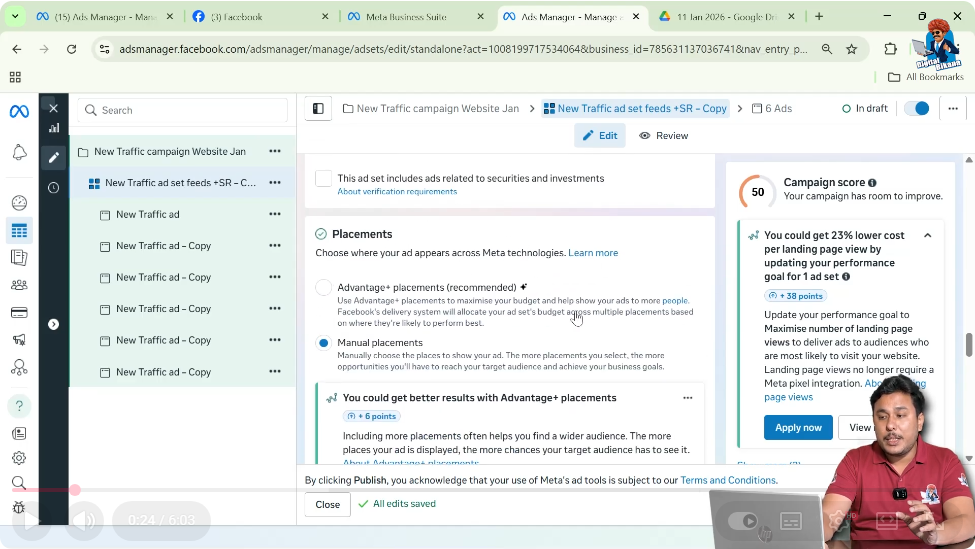Open the clock history icon
The width and height of the screenshot is (975, 549).
click(x=53, y=187)
